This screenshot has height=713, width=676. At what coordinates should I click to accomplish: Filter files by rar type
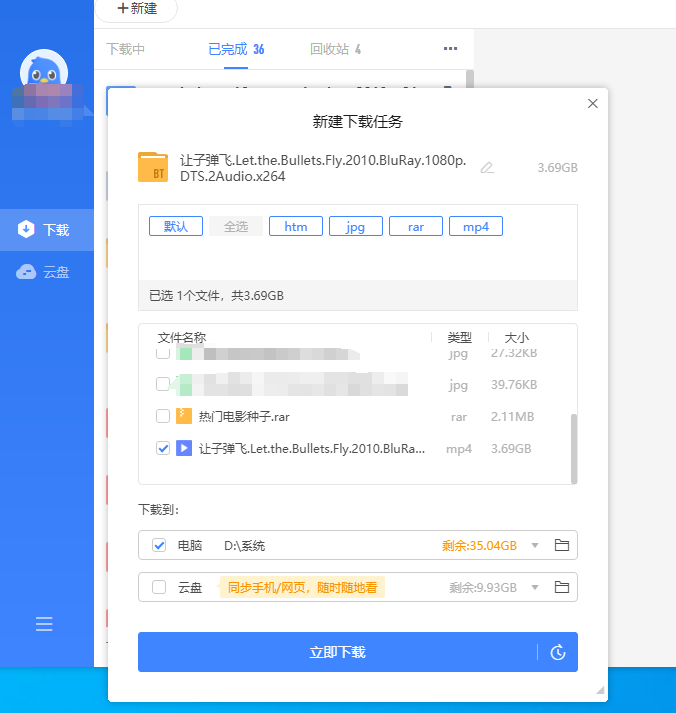(416, 226)
